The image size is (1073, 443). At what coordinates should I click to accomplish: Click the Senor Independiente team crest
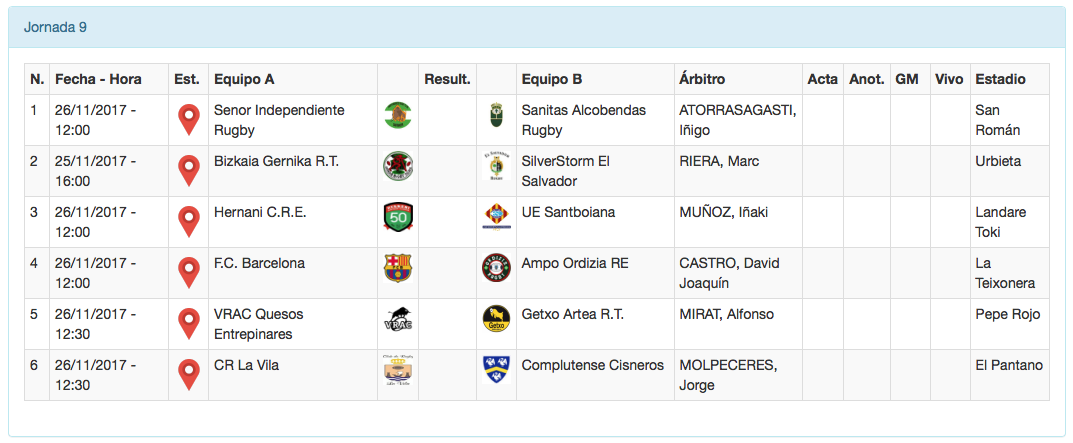tap(398, 115)
